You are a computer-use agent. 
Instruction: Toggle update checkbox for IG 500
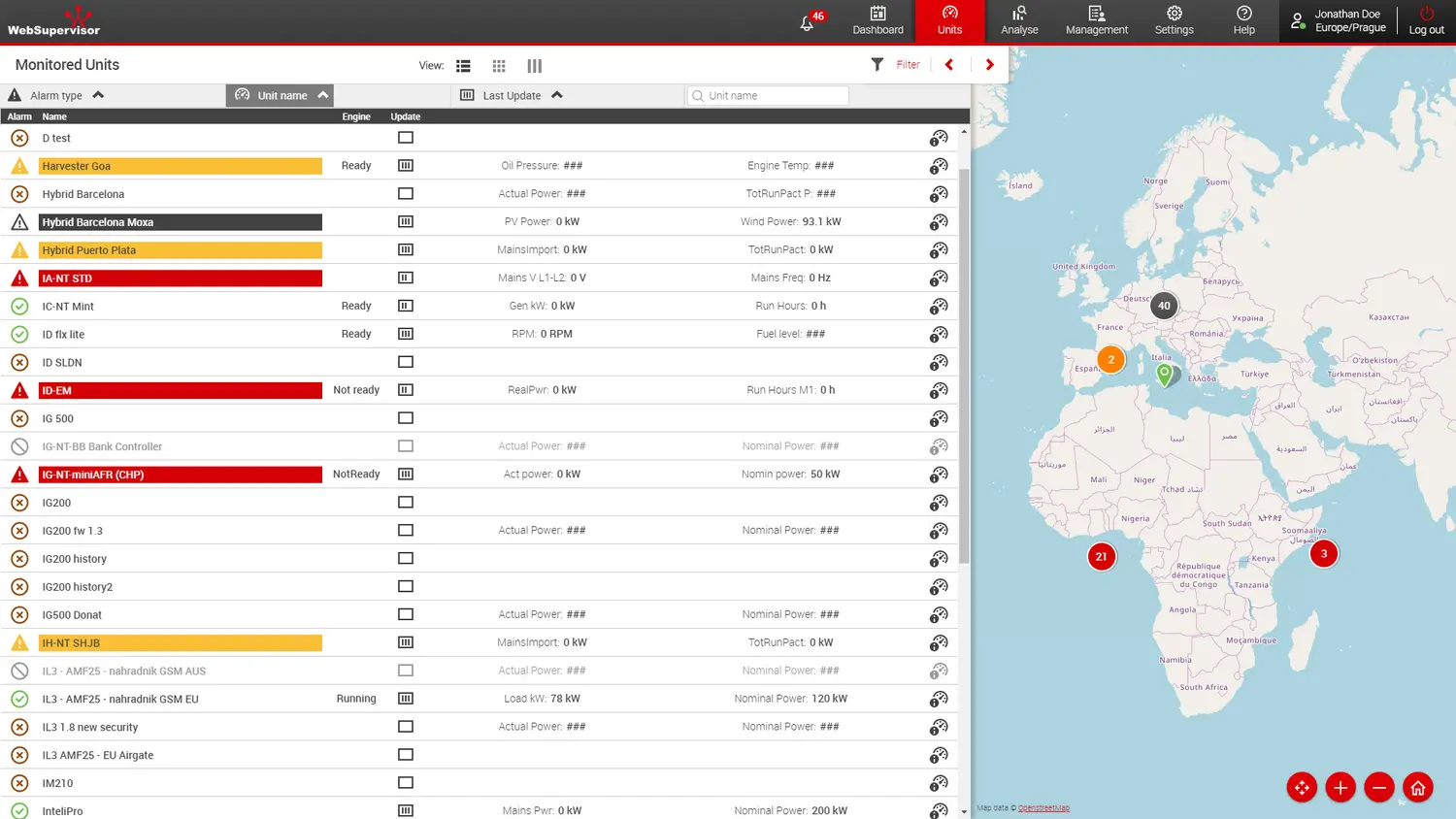click(x=406, y=418)
